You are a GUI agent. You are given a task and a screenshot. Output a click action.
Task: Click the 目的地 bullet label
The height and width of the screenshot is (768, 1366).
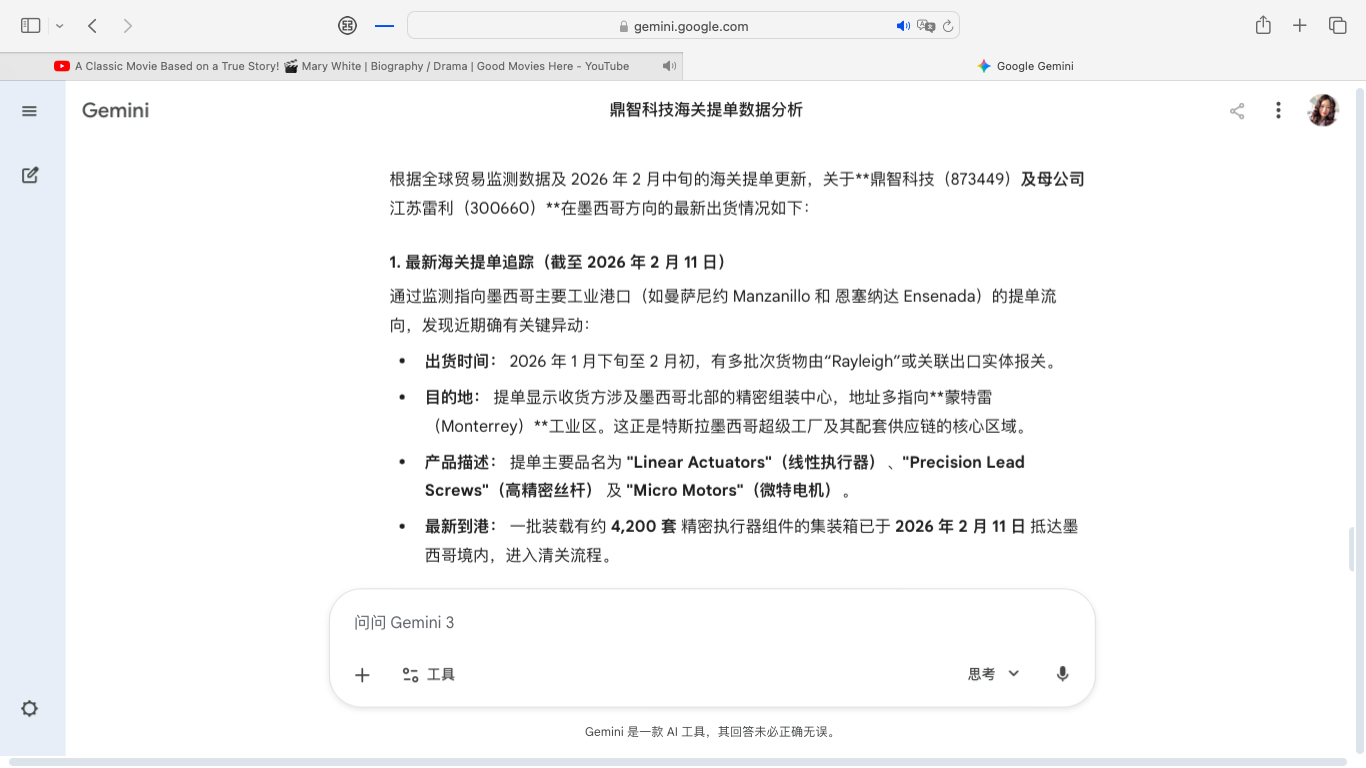click(453, 397)
